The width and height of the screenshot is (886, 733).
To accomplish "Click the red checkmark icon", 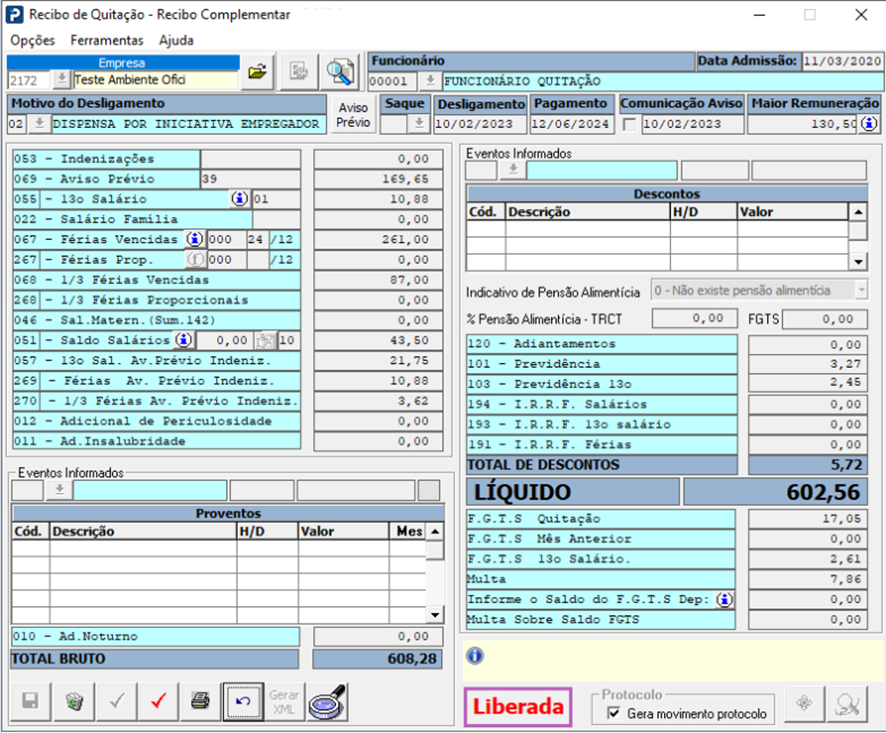I will pyautogui.click(x=158, y=701).
